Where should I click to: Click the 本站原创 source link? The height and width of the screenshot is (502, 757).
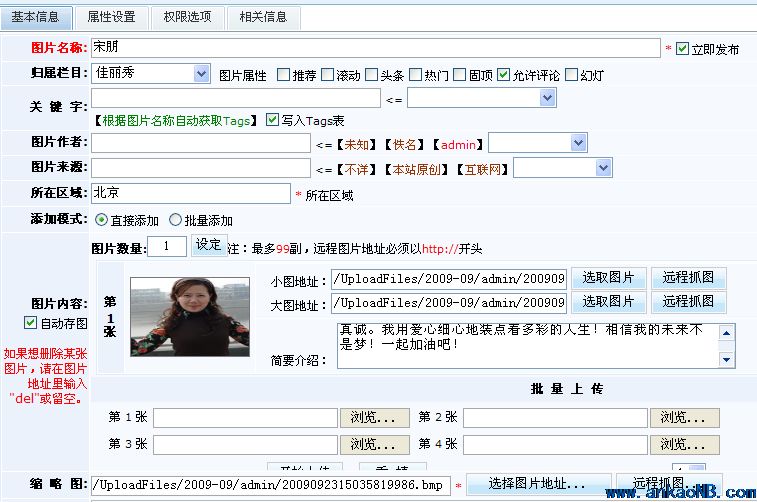[415, 170]
